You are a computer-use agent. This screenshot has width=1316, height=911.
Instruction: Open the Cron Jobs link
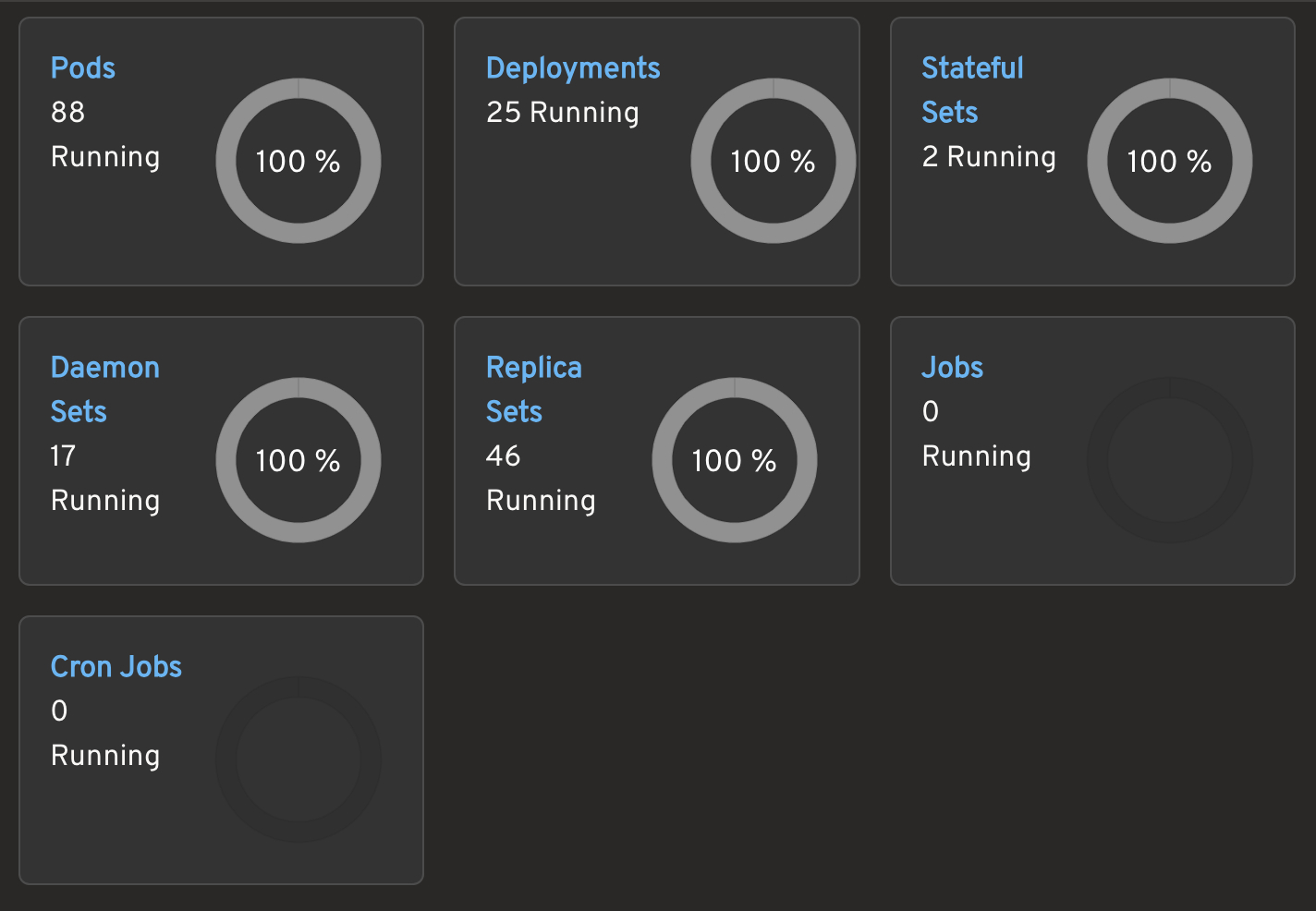(116, 667)
